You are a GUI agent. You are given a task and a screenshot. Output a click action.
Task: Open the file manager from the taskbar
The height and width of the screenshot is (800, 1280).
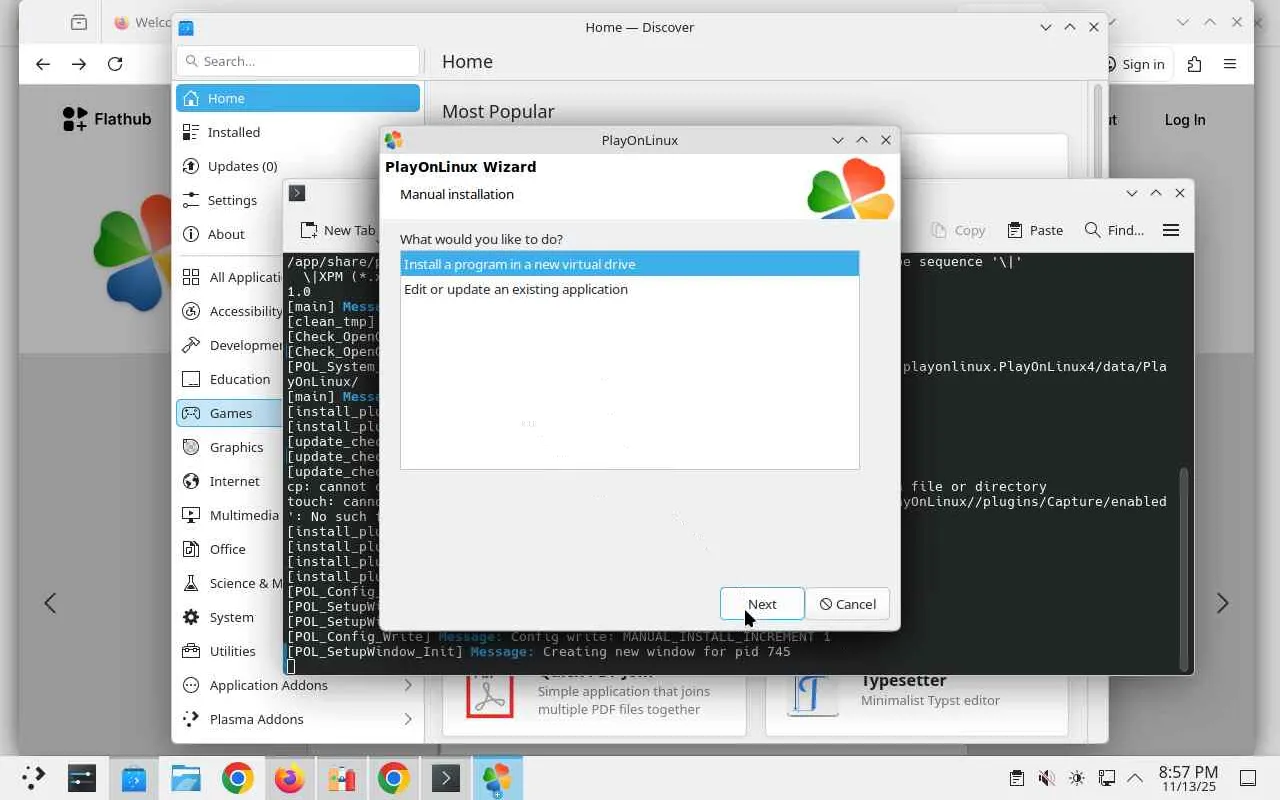pos(186,778)
